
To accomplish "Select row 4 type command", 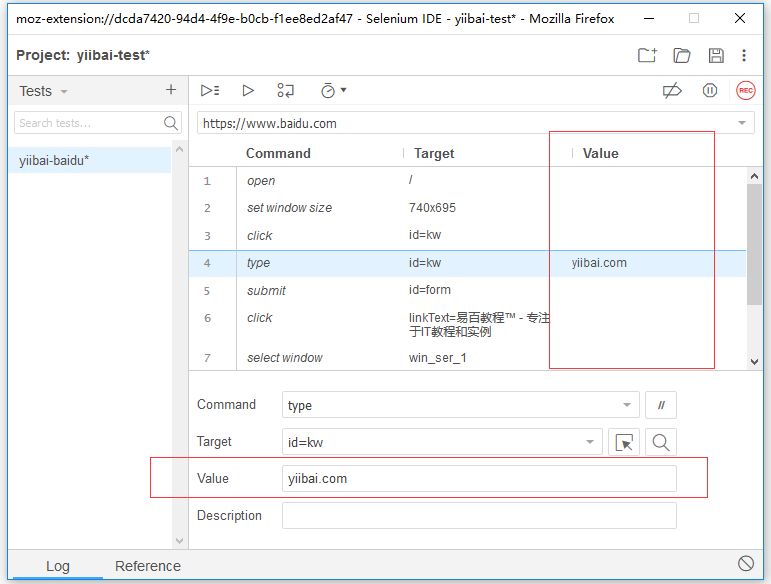I will [x=467, y=263].
